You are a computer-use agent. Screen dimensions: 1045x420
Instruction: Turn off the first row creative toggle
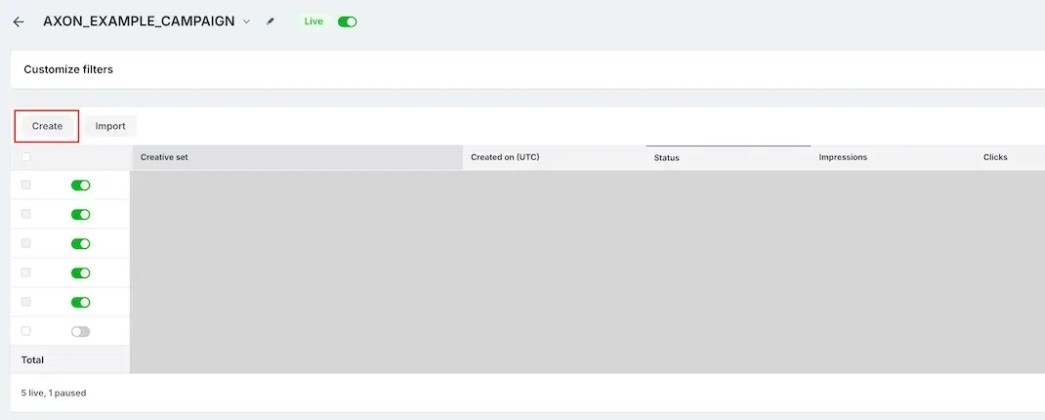[81, 185]
